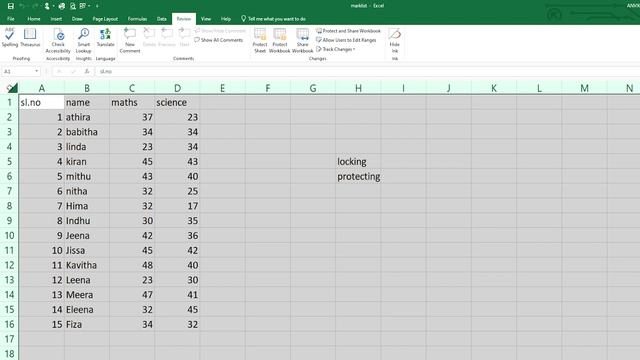Run the Spelling check
This screenshot has height=360, width=640.
click(10, 38)
